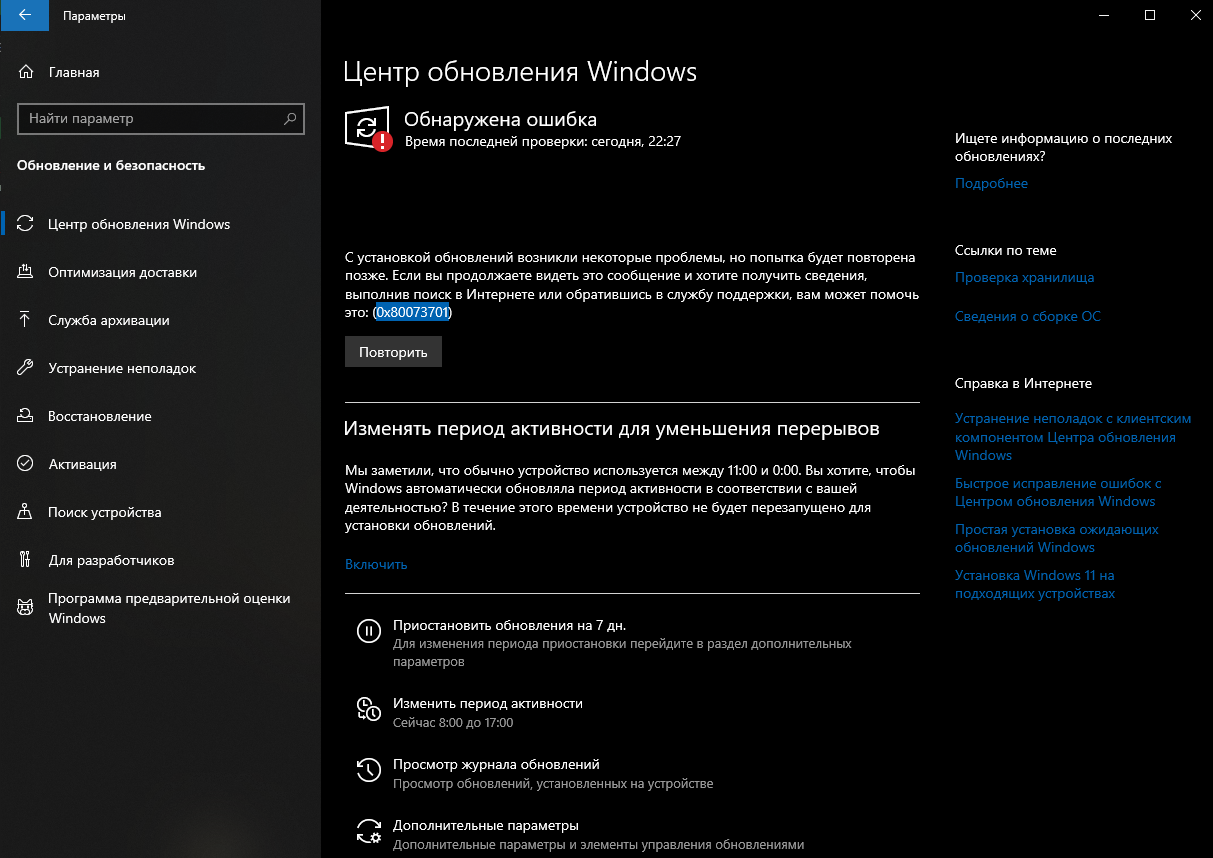Open the Подробнее link

pyautogui.click(x=991, y=183)
